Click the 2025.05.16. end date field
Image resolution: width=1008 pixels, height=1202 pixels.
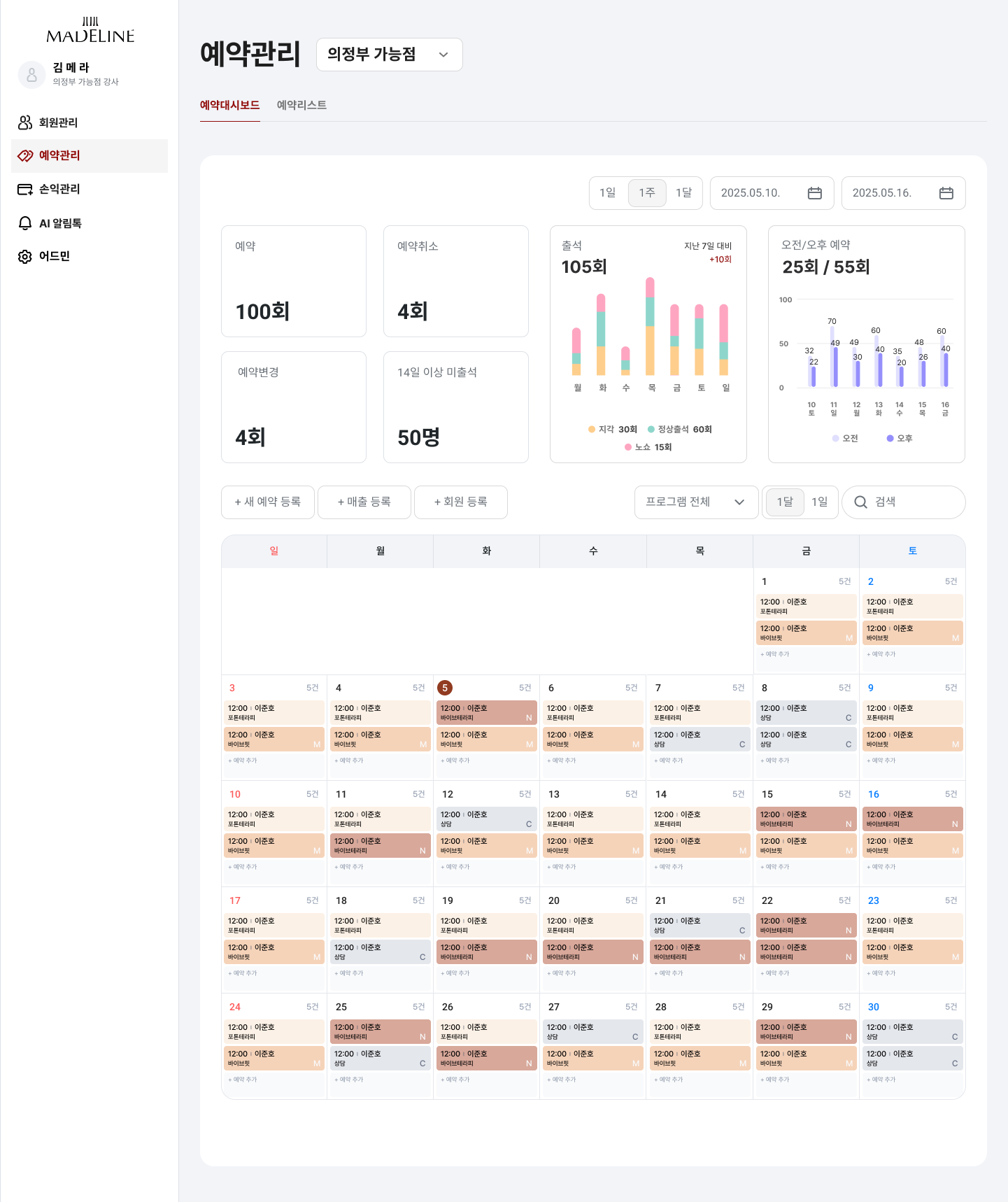coord(904,193)
